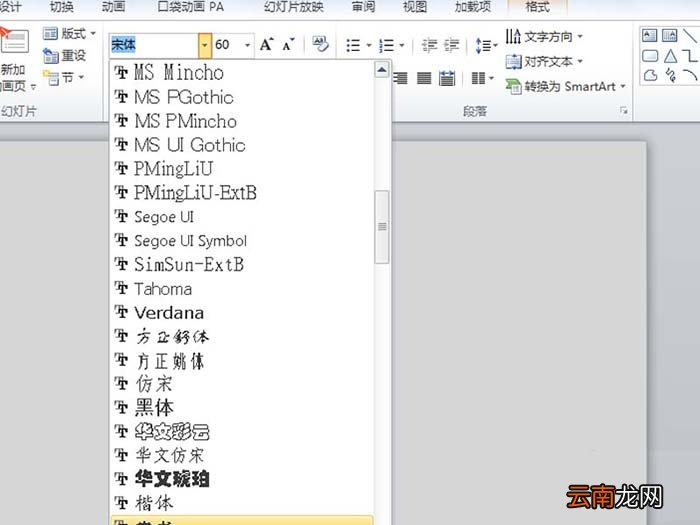Open the 文字方向 text direction dropdown
700x525 pixels.
(545, 36)
